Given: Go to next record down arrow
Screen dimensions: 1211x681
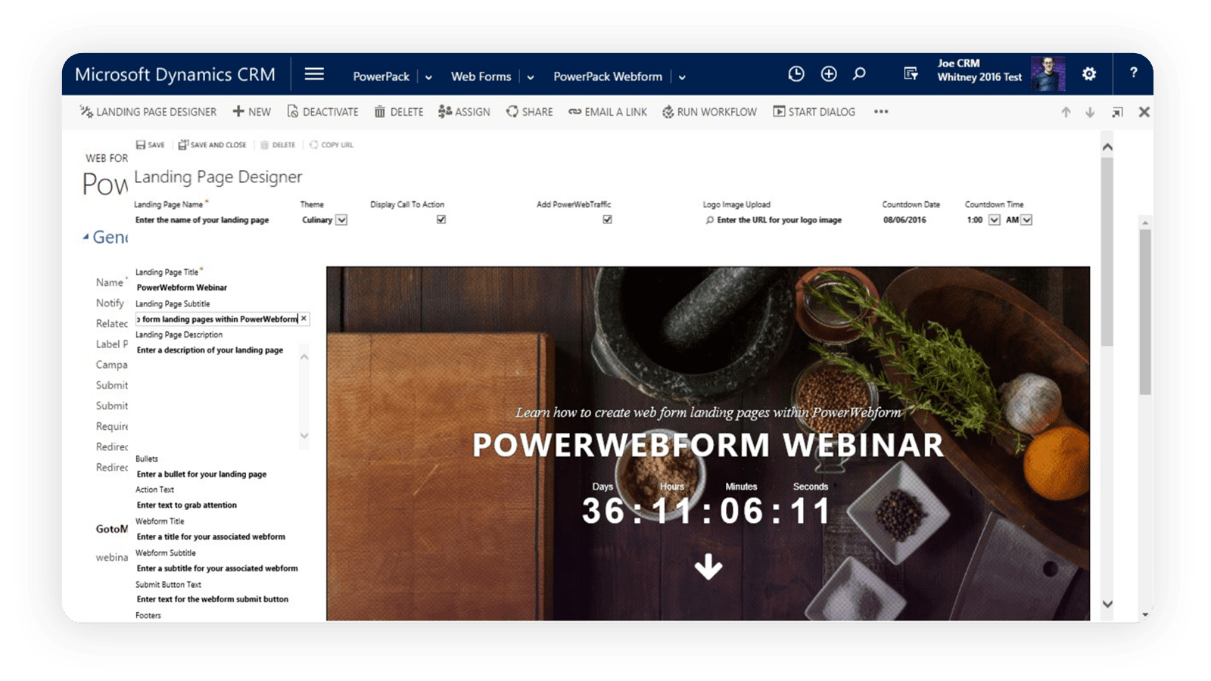Looking at the screenshot, I should (1090, 113).
